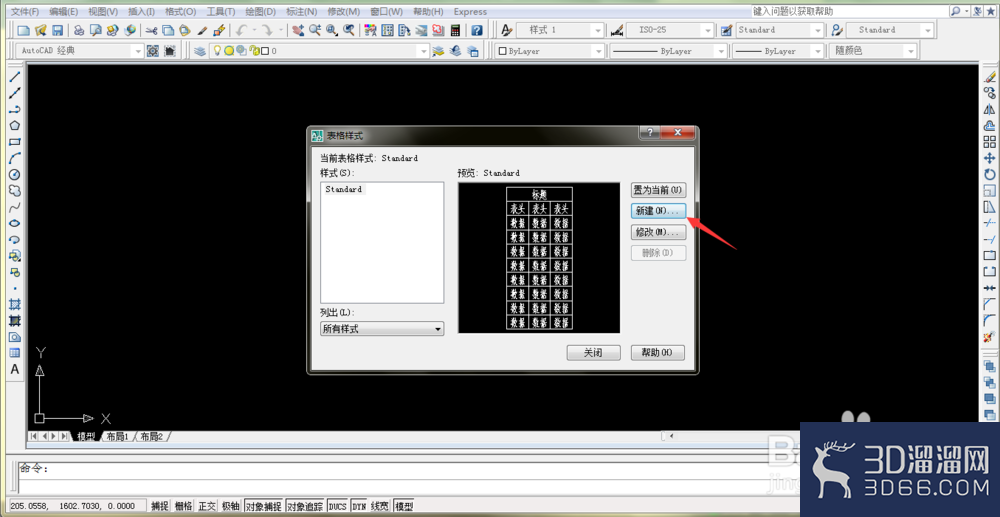
Task: Toggle 捕捉 snap mode in status bar
Action: point(159,506)
